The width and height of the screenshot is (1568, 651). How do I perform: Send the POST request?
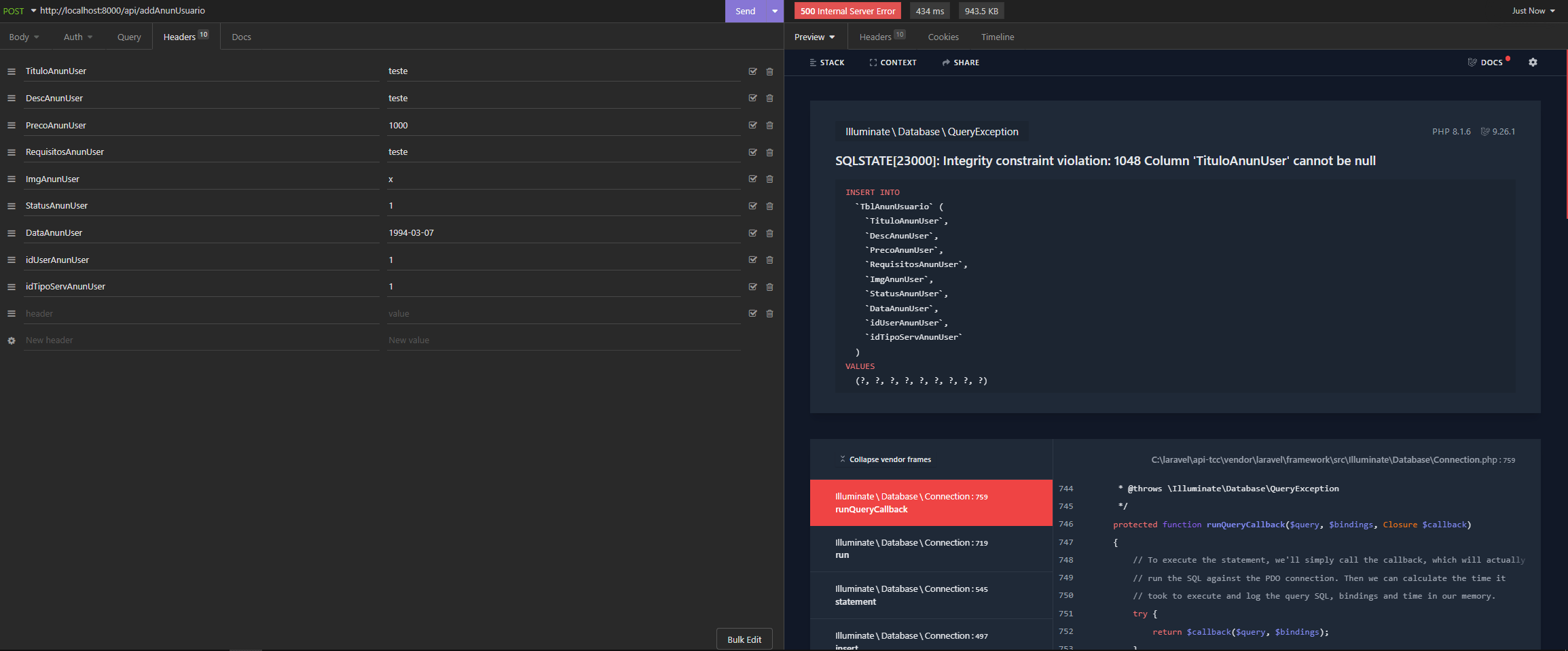(745, 11)
